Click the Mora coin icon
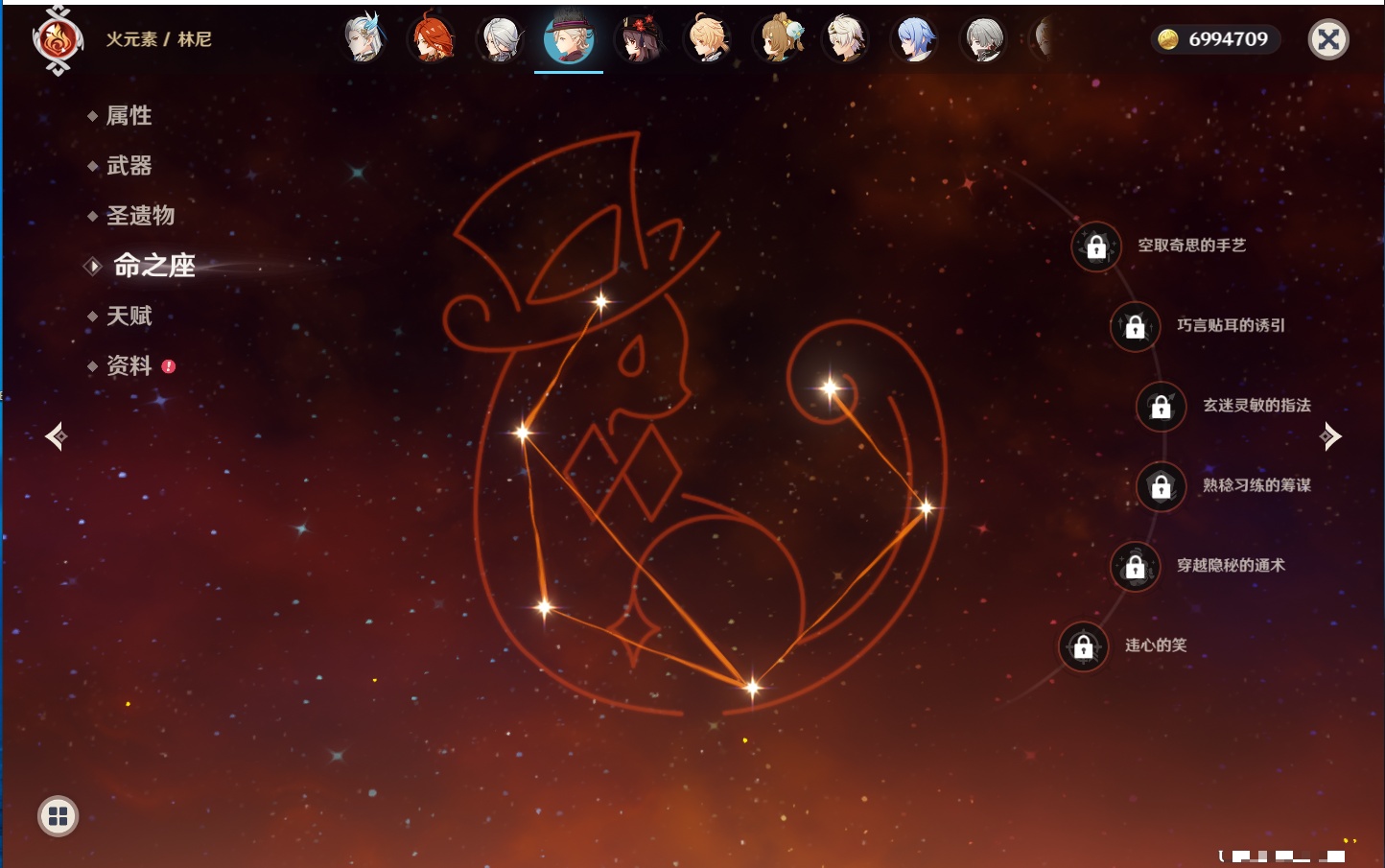Viewport: 1385px width, 868px height. [1168, 39]
